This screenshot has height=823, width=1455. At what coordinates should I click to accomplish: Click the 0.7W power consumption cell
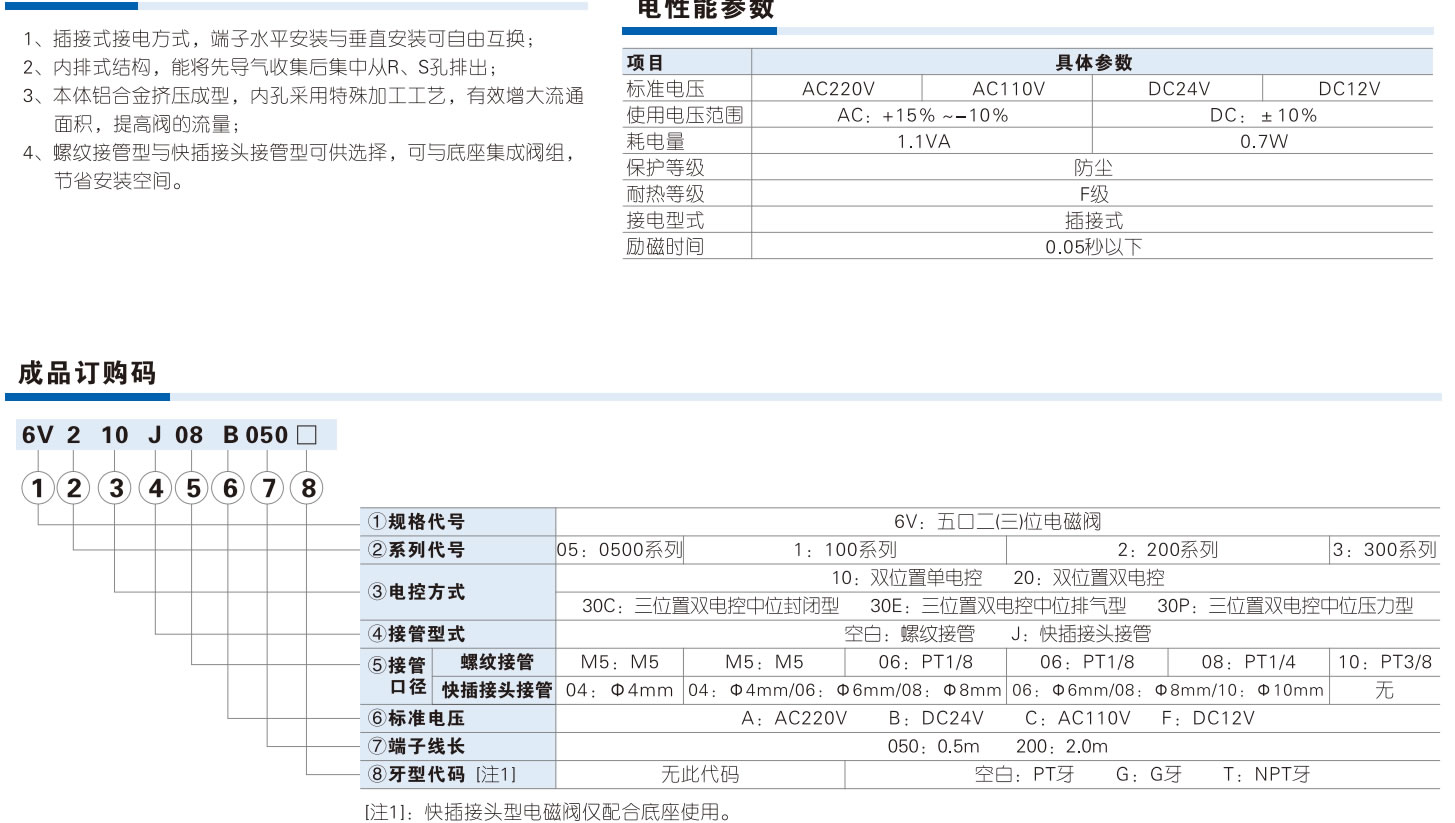pyautogui.click(x=1263, y=141)
